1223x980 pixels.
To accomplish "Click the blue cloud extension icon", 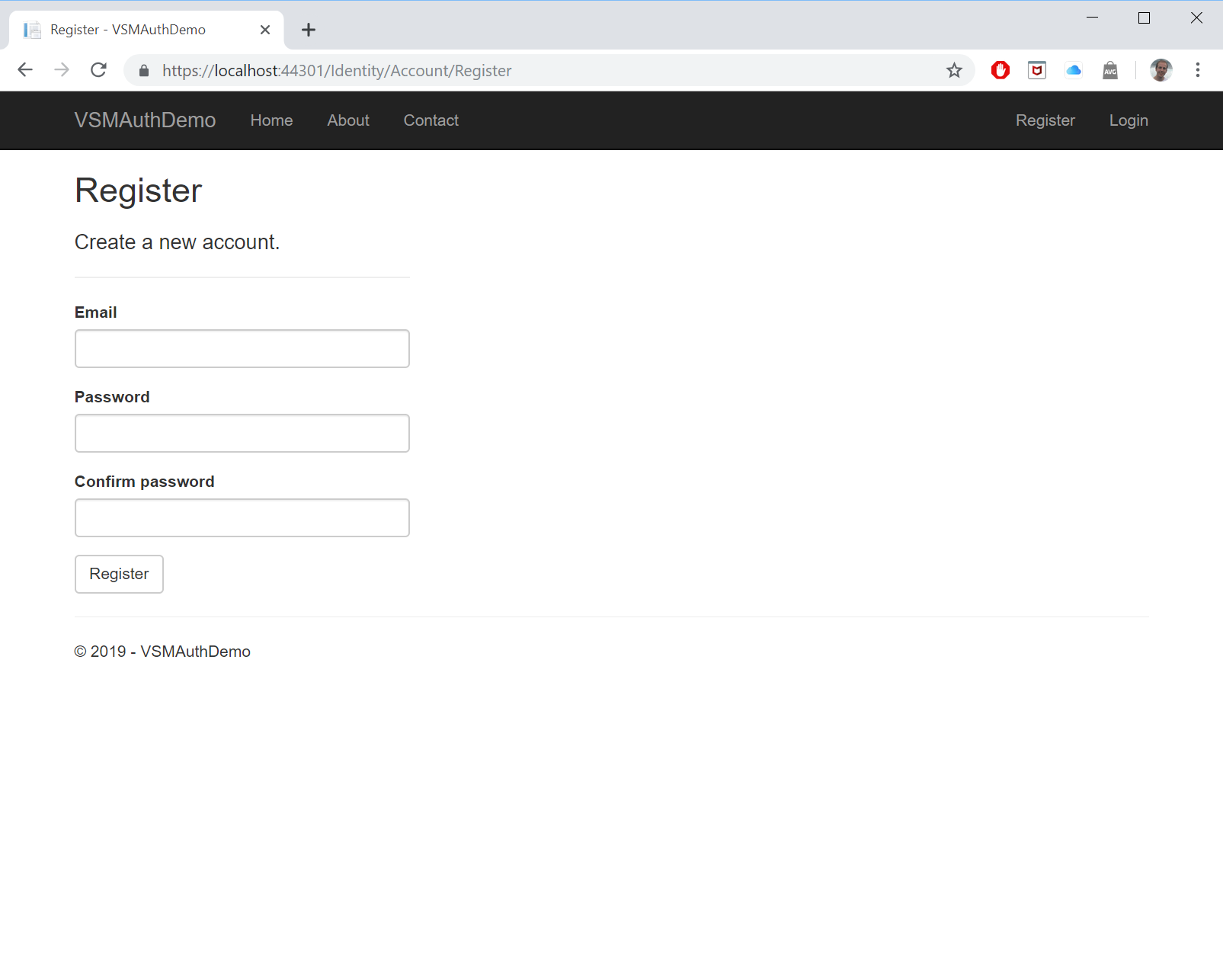I will [x=1074, y=70].
